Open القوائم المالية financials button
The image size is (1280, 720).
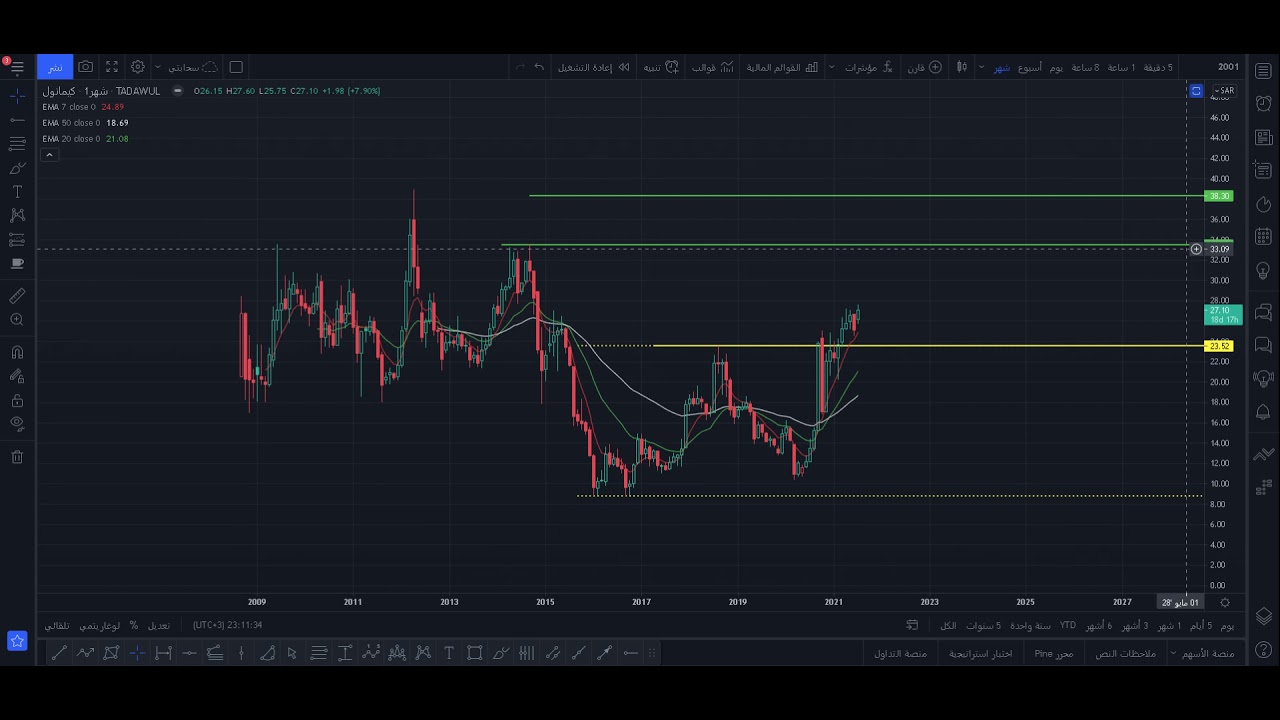[x=782, y=67]
